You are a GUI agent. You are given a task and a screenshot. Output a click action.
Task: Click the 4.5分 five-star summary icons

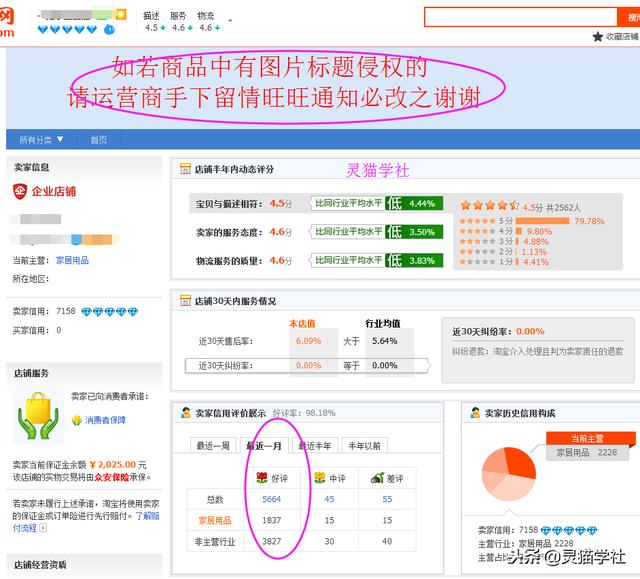[x=489, y=205]
